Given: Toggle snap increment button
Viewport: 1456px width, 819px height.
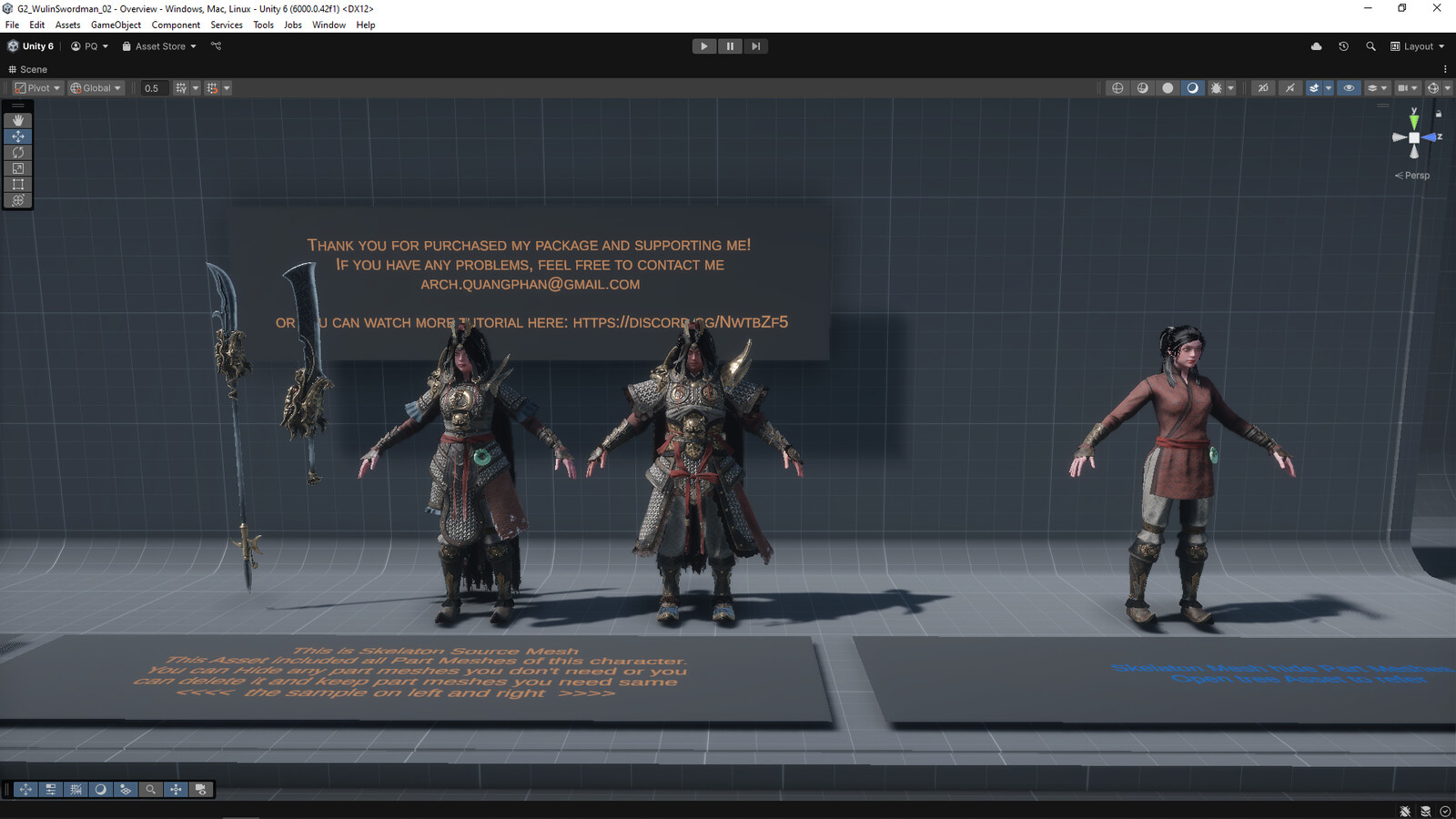Looking at the screenshot, I should tap(212, 88).
